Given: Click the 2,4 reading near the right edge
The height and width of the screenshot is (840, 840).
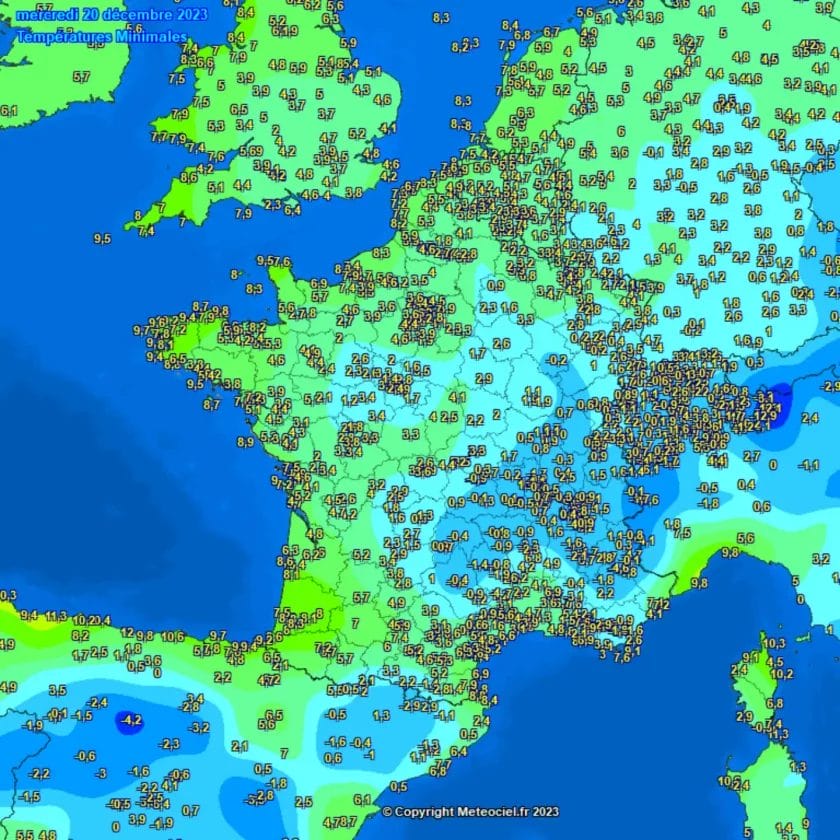Looking at the screenshot, I should (810, 417).
